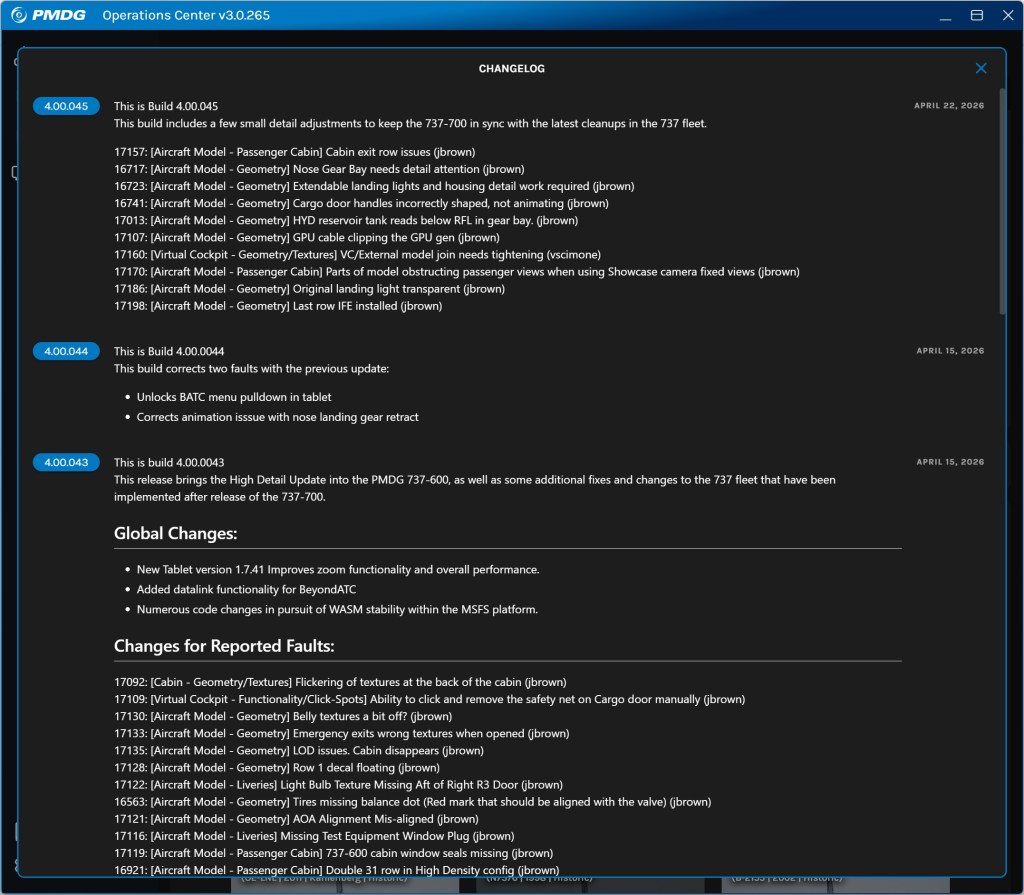Viewport: 1024px width, 895px height.
Task: Click the Global Changes heading
Action: 175,533
